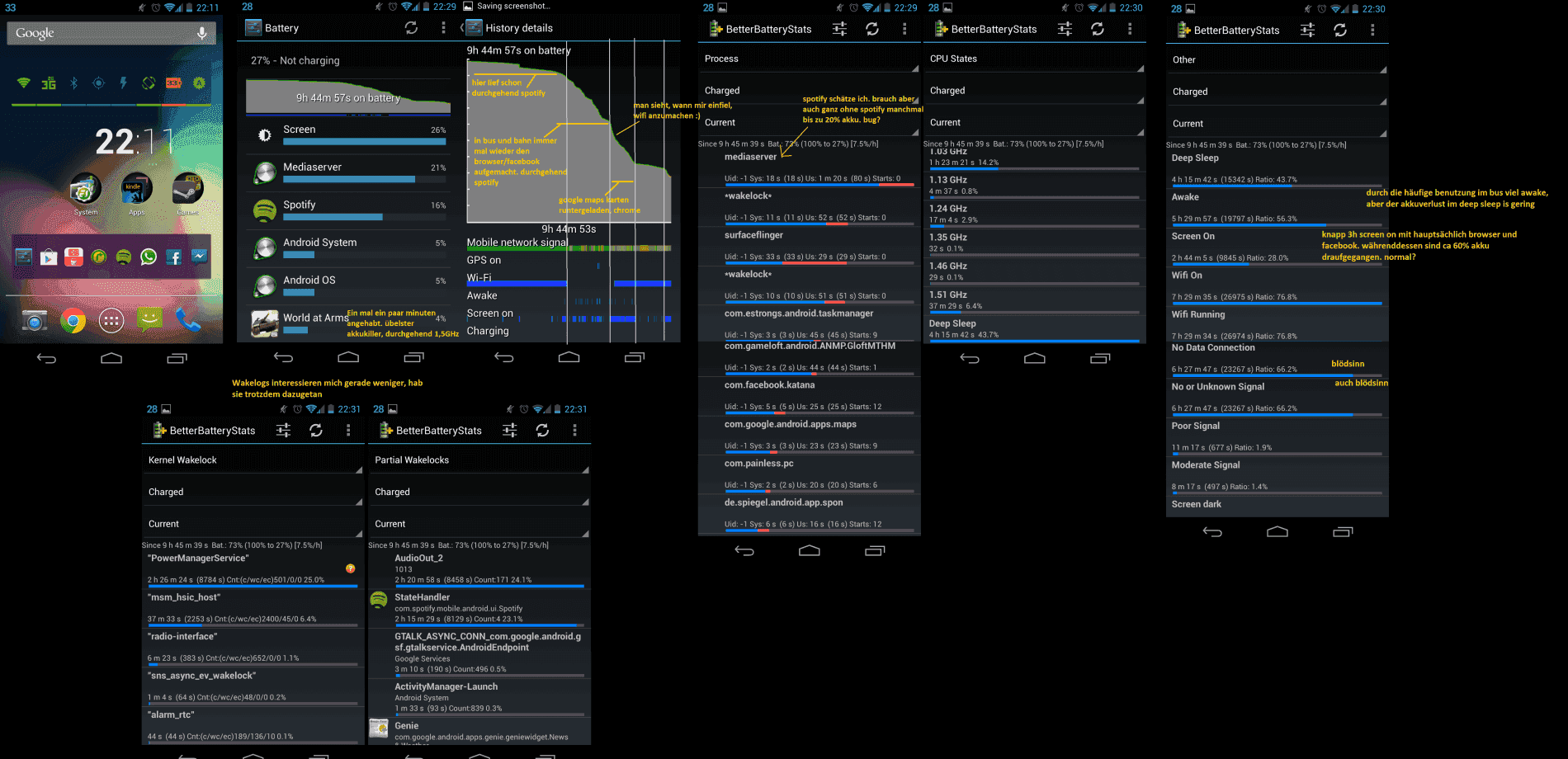Screen dimensions: 1568x759
Task: Toggle 3G mobile data in power widget
Action: click(x=49, y=83)
